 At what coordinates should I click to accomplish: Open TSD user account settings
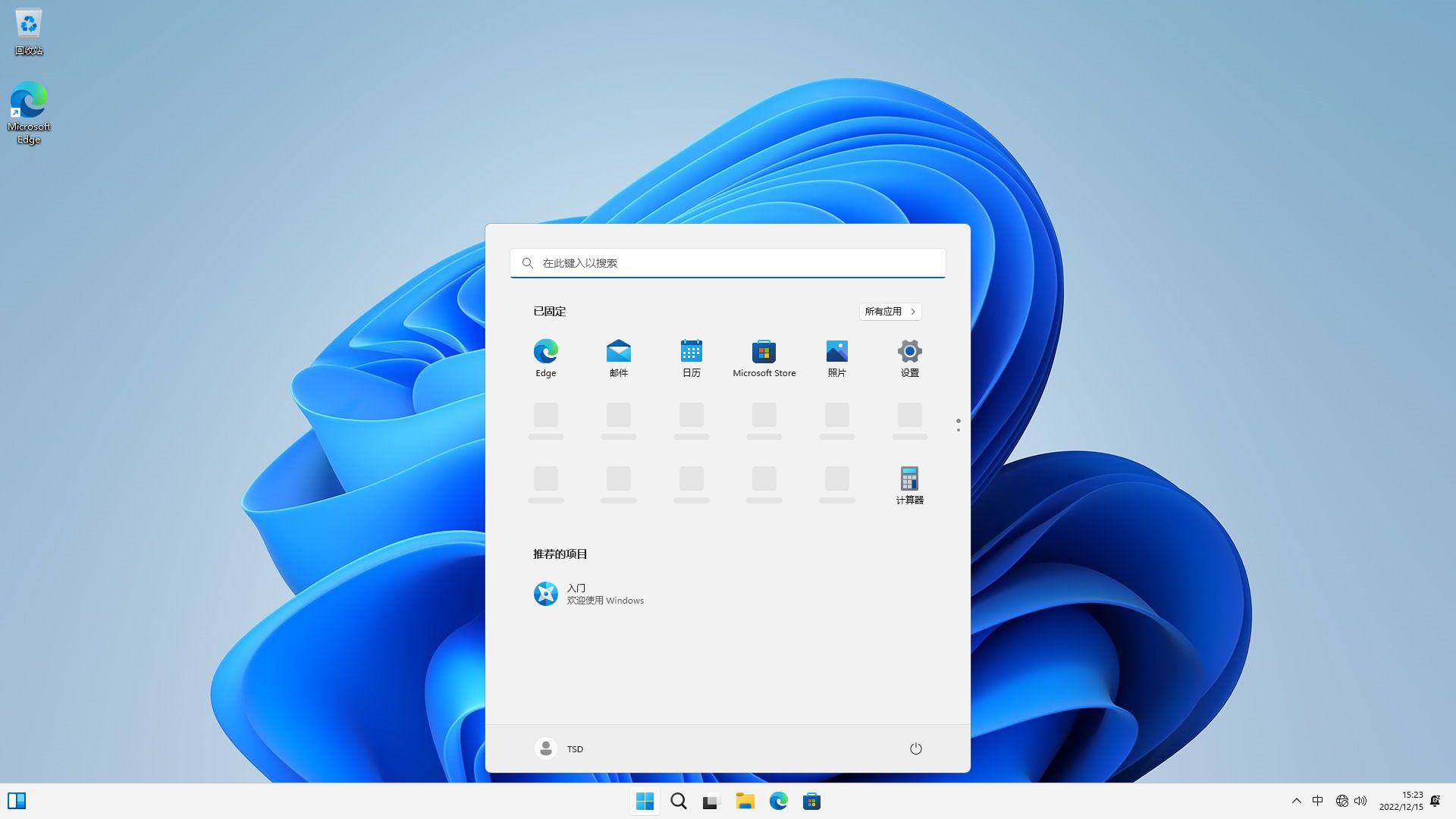pos(558,748)
